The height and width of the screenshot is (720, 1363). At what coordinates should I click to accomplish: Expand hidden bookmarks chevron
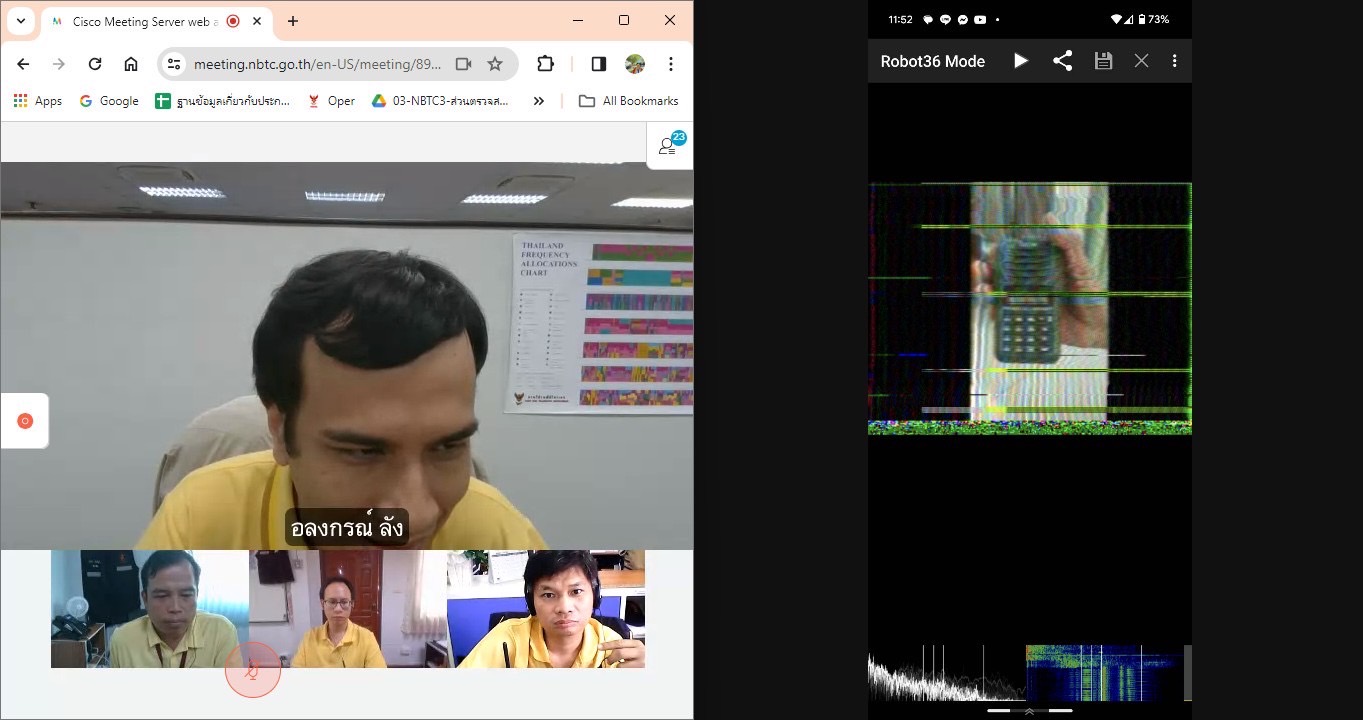pyautogui.click(x=539, y=101)
